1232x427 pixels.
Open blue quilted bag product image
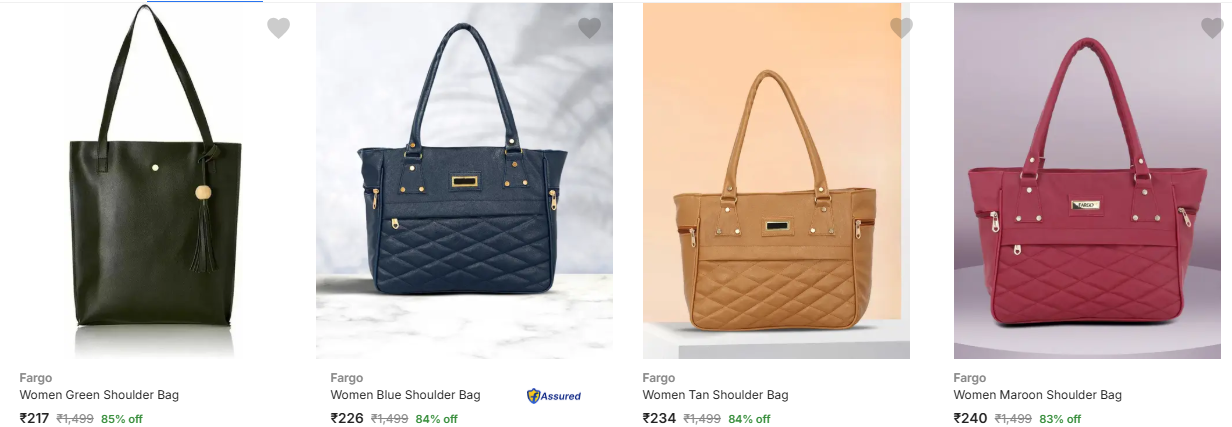pos(464,180)
